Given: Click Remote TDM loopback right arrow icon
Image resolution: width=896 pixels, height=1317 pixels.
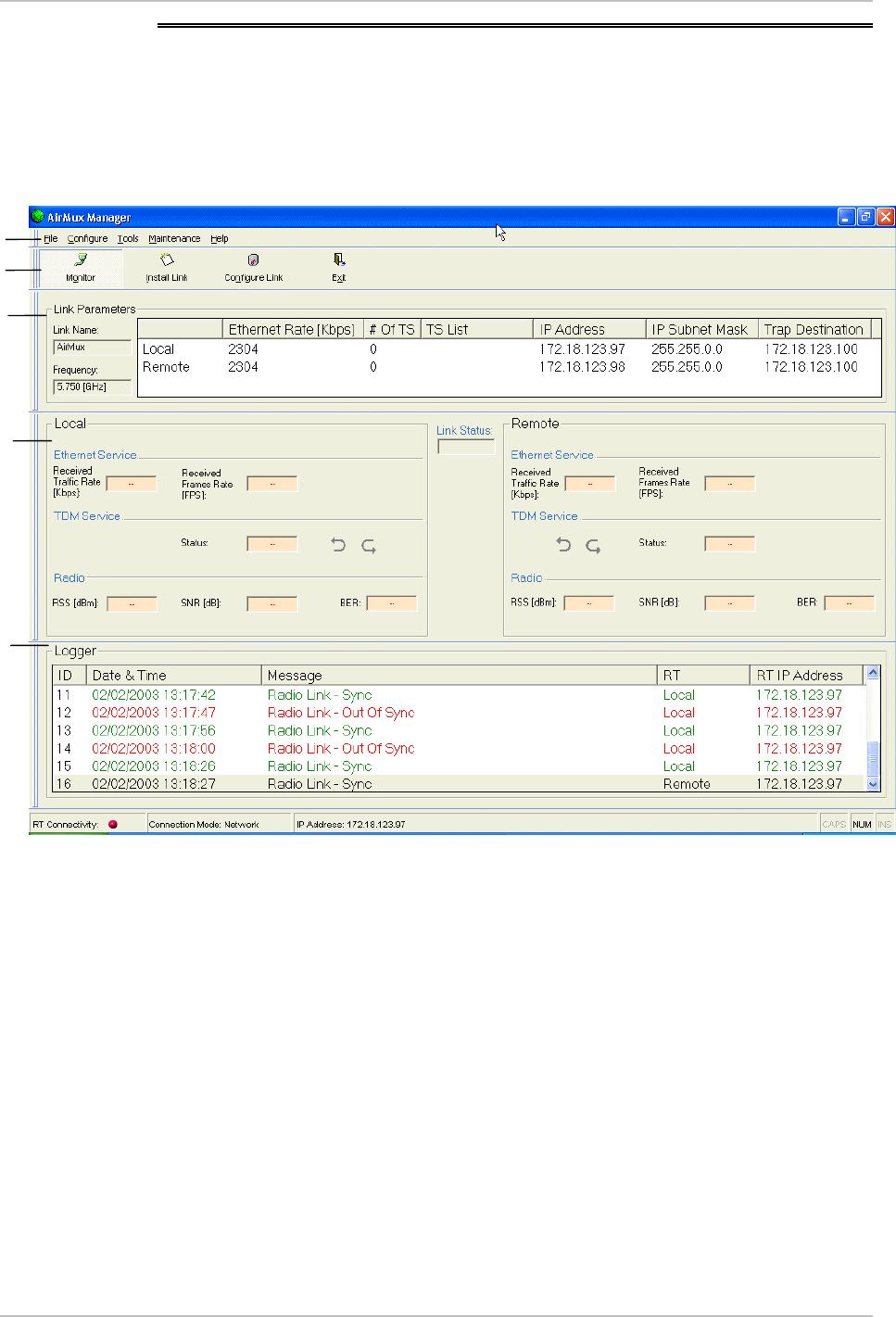Looking at the screenshot, I should click(x=593, y=546).
